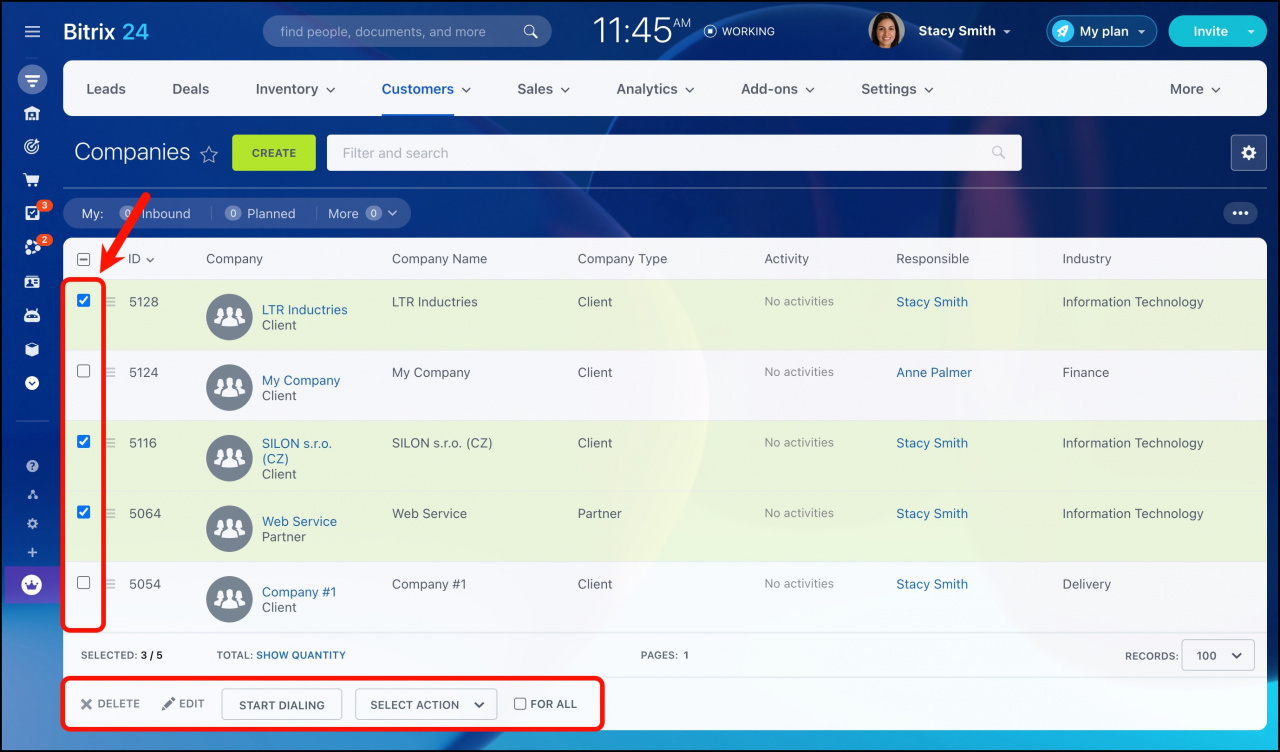Click the magnifier in filter field
The width and height of the screenshot is (1280, 752).
pos(998,153)
